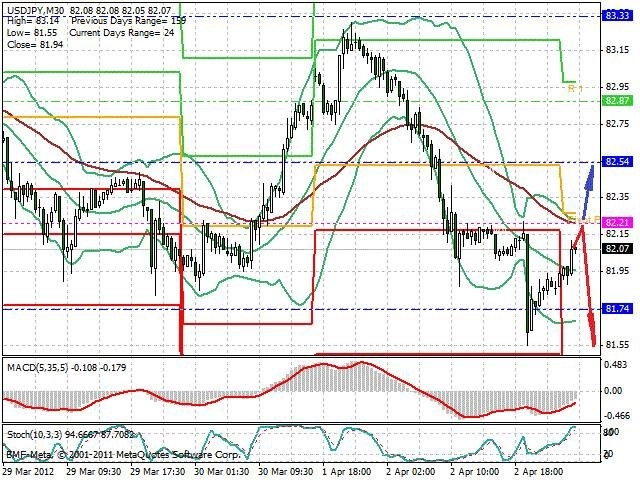Click the 1 Apr 18:00 time marker
The height and width of the screenshot is (480, 640).
[x=346, y=472]
